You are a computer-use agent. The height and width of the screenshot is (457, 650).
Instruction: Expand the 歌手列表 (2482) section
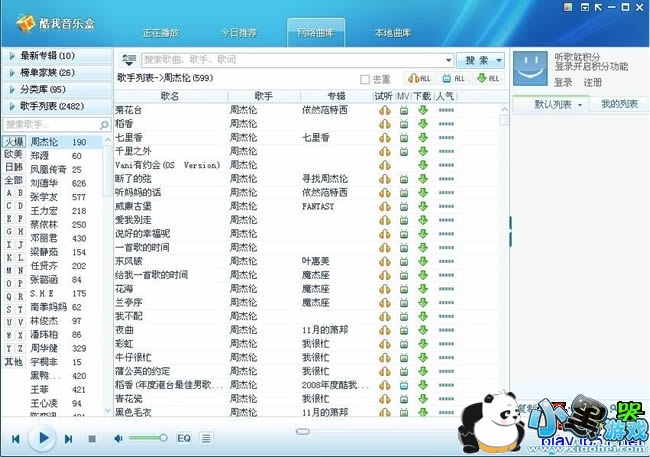click(x=57, y=107)
